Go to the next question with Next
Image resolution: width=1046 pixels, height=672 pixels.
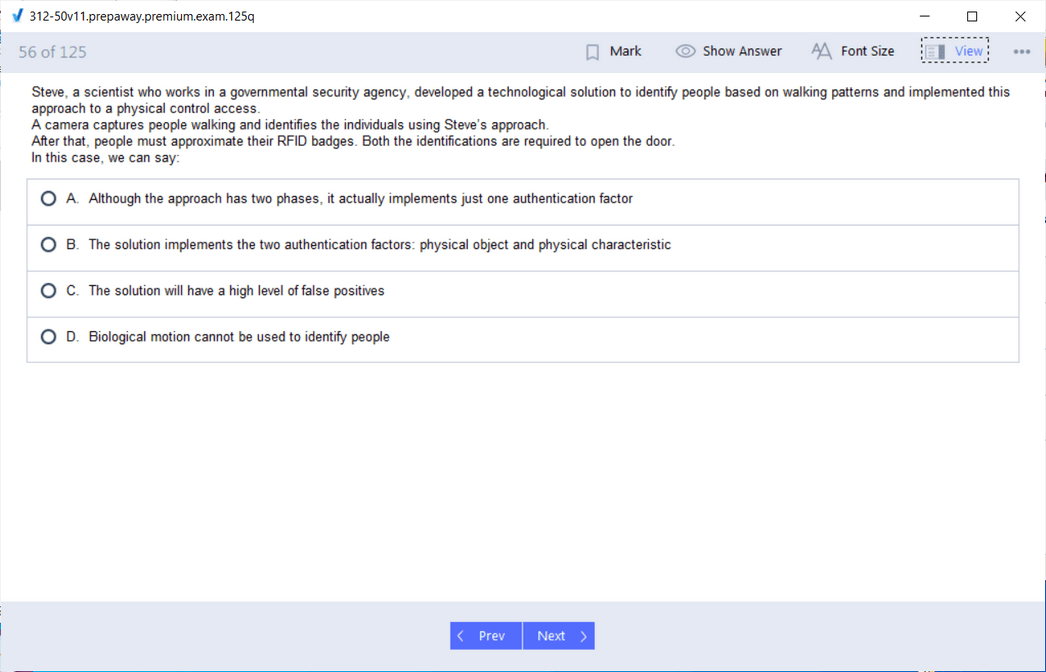click(x=559, y=636)
